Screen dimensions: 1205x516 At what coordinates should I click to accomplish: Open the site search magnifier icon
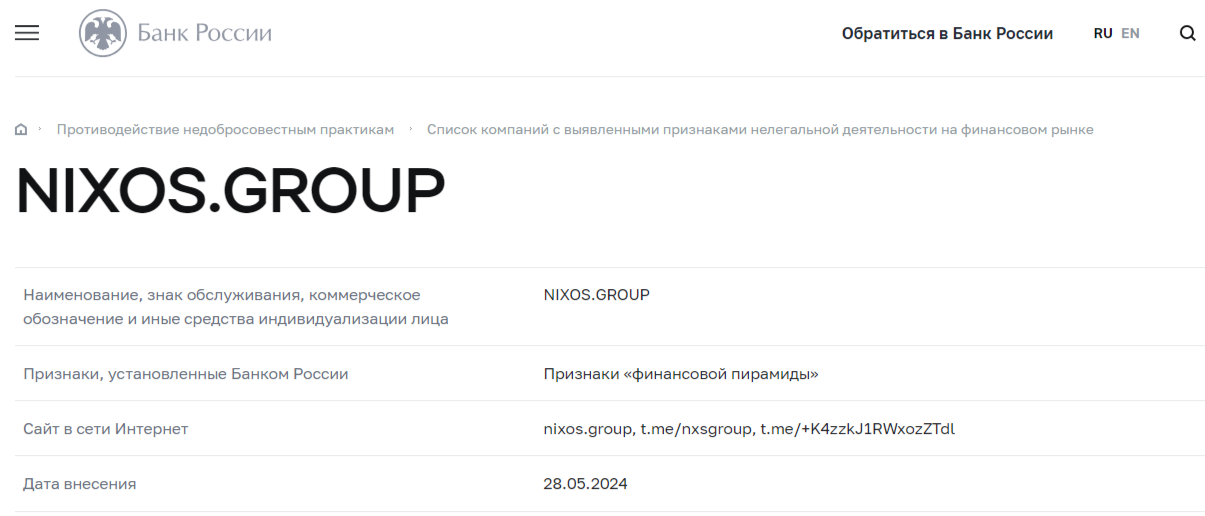coord(1188,33)
